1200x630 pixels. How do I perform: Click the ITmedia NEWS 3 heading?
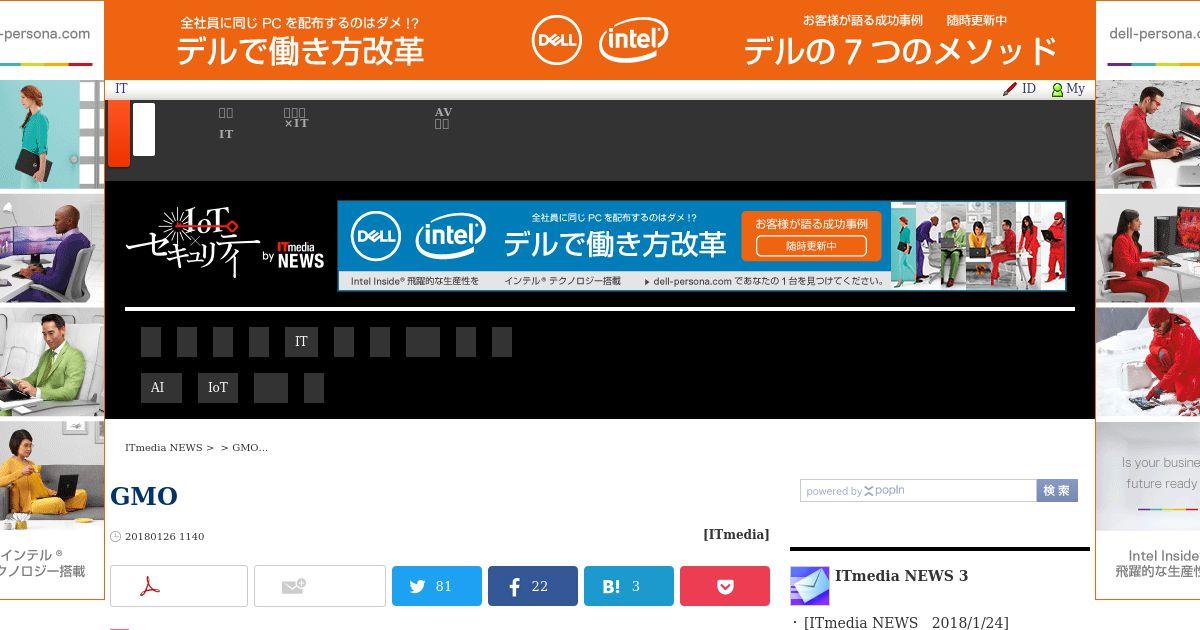tap(901, 576)
